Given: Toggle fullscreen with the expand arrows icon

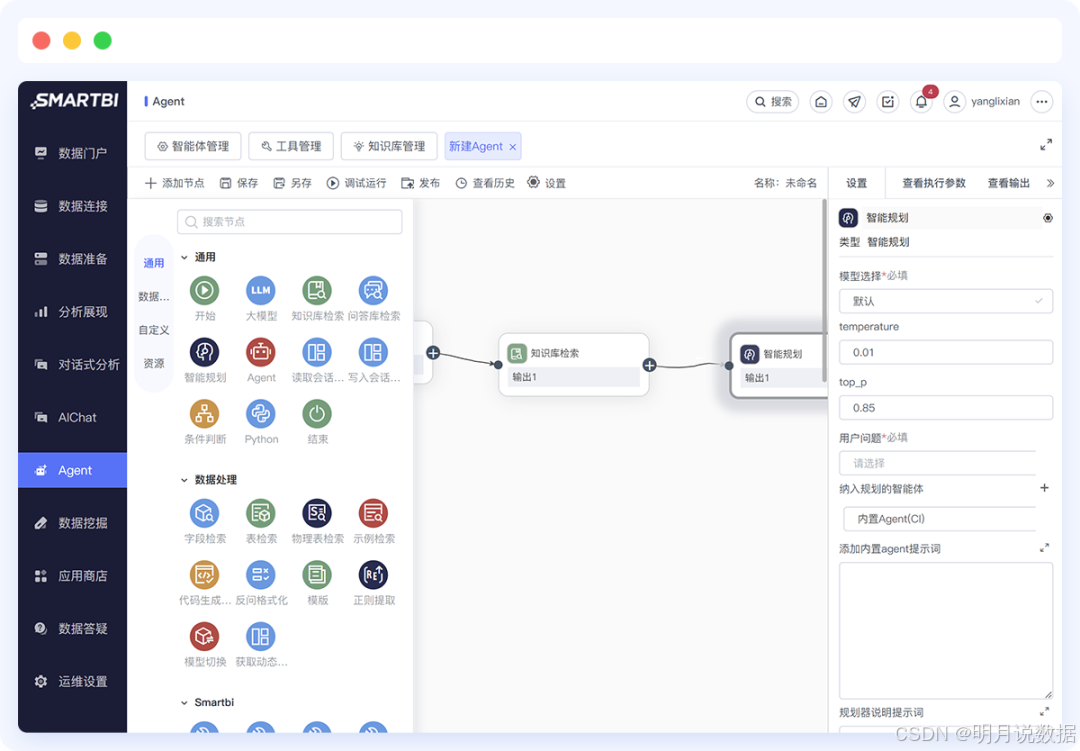Looking at the screenshot, I should coord(1046,145).
